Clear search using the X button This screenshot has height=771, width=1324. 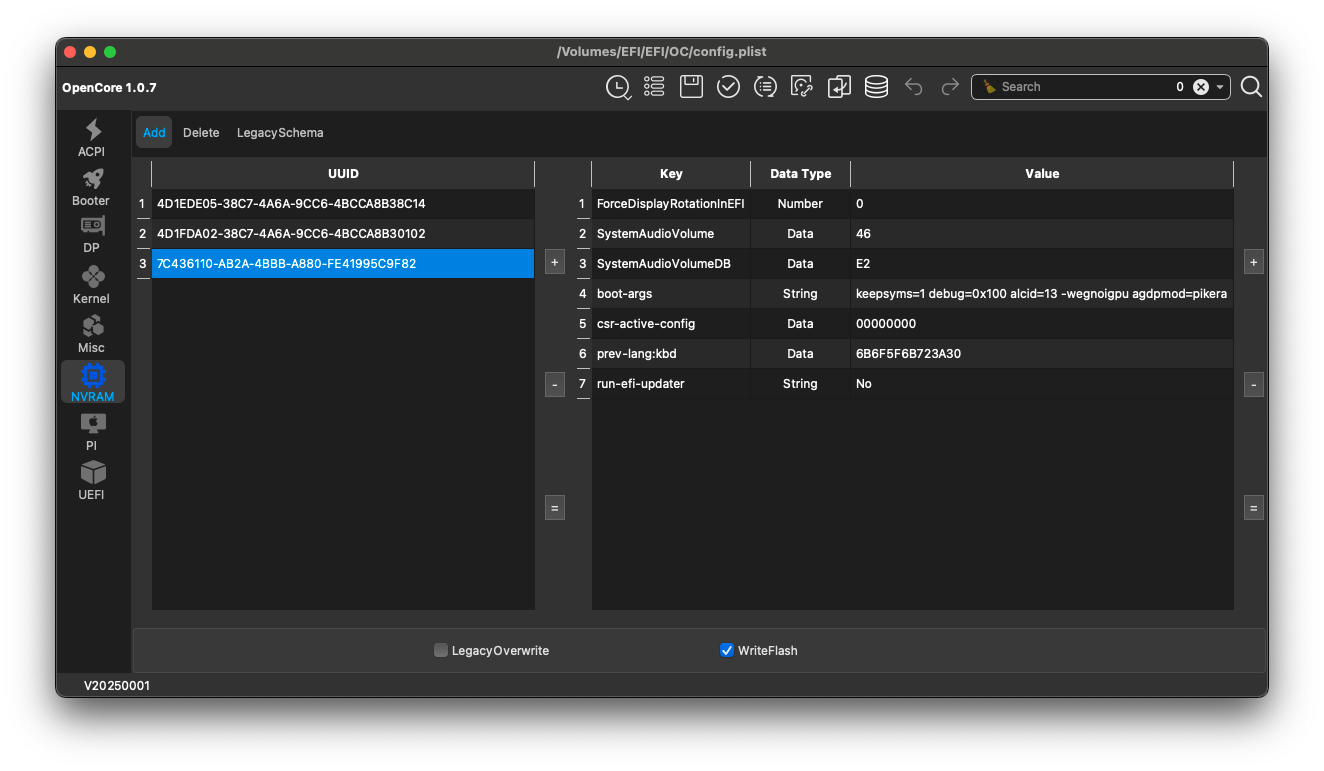pyautogui.click(x=1201, y=87)
